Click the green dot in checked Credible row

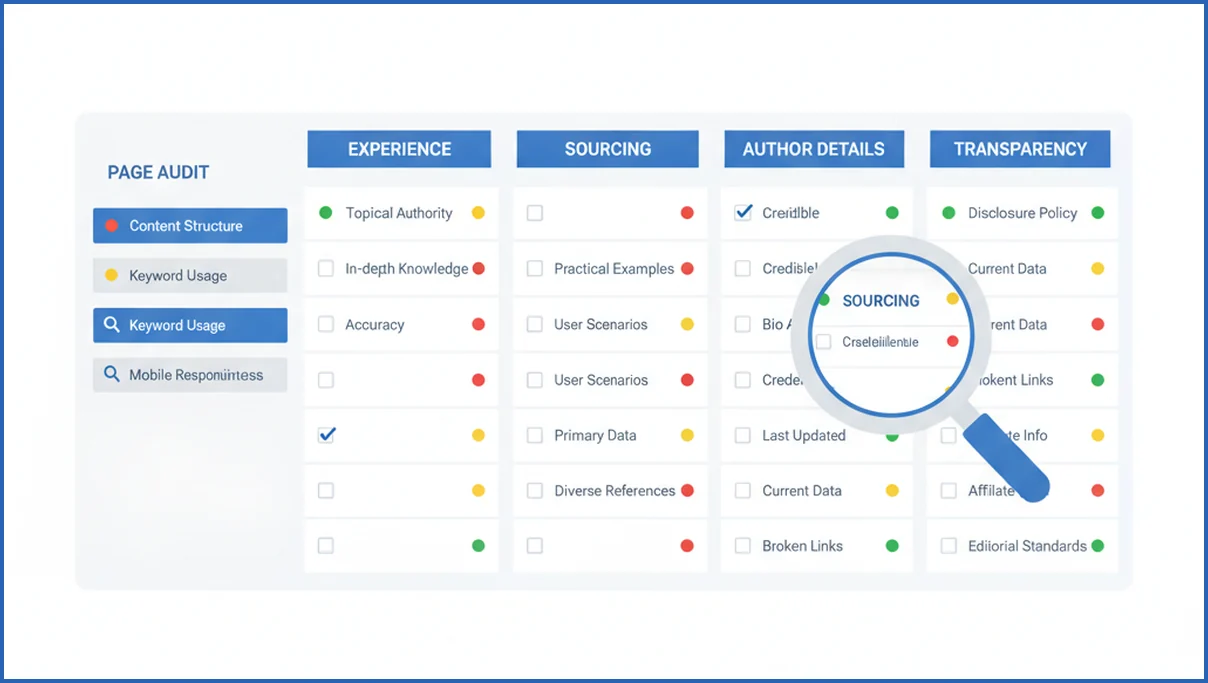(x=892, y=213)
